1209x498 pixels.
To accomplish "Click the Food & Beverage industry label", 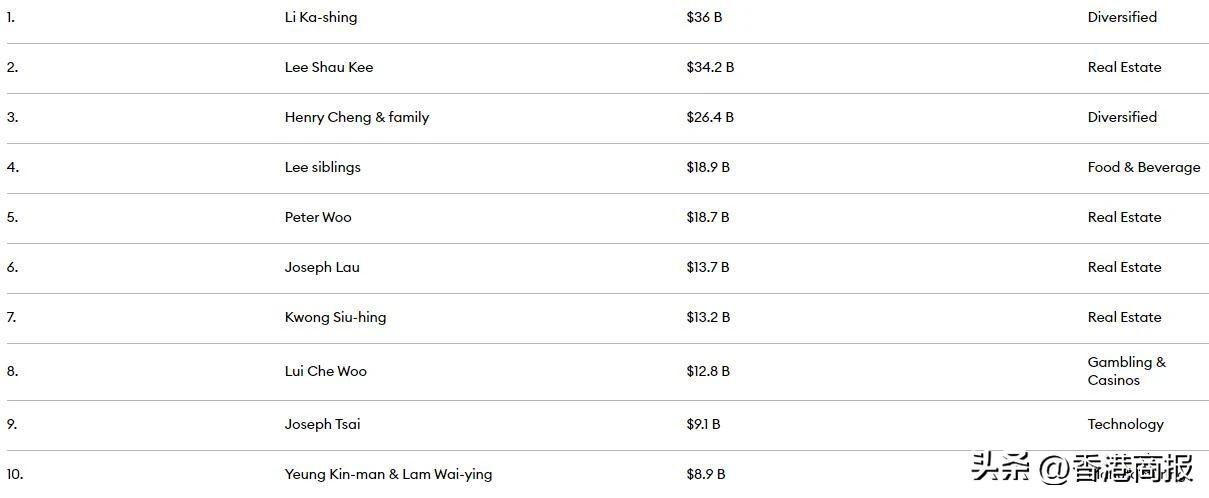I will [1143, 167].
